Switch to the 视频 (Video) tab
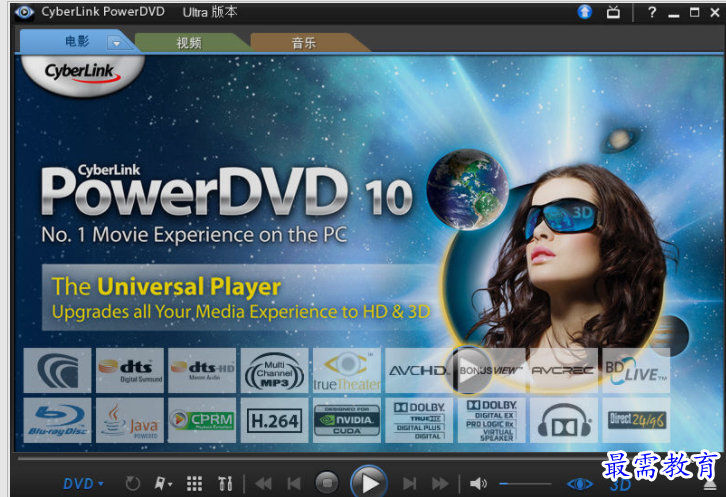The height and width of the screenshot is (497, 726). click(x=189, y=43)
